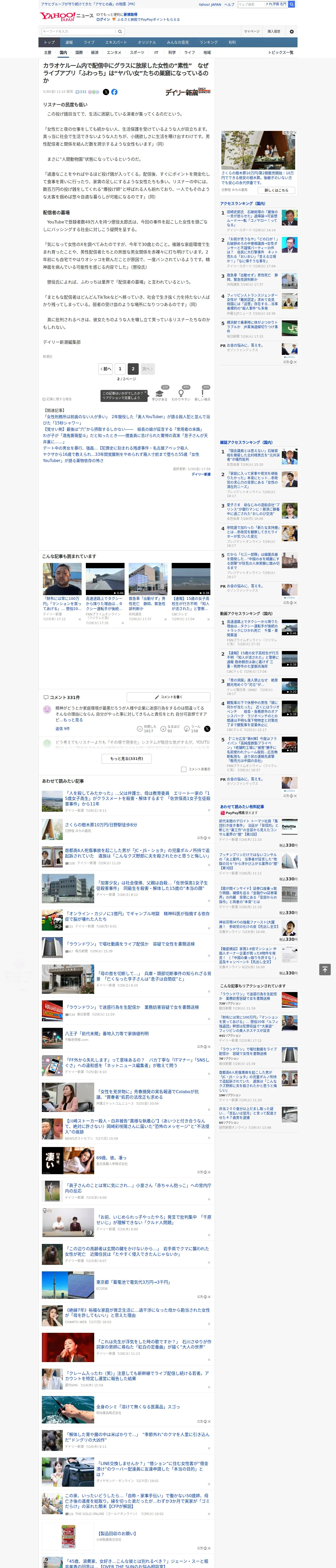
Task: Open the 【速報】15歳の女子高校生 video thumbnail
Action: click(191, 579)
